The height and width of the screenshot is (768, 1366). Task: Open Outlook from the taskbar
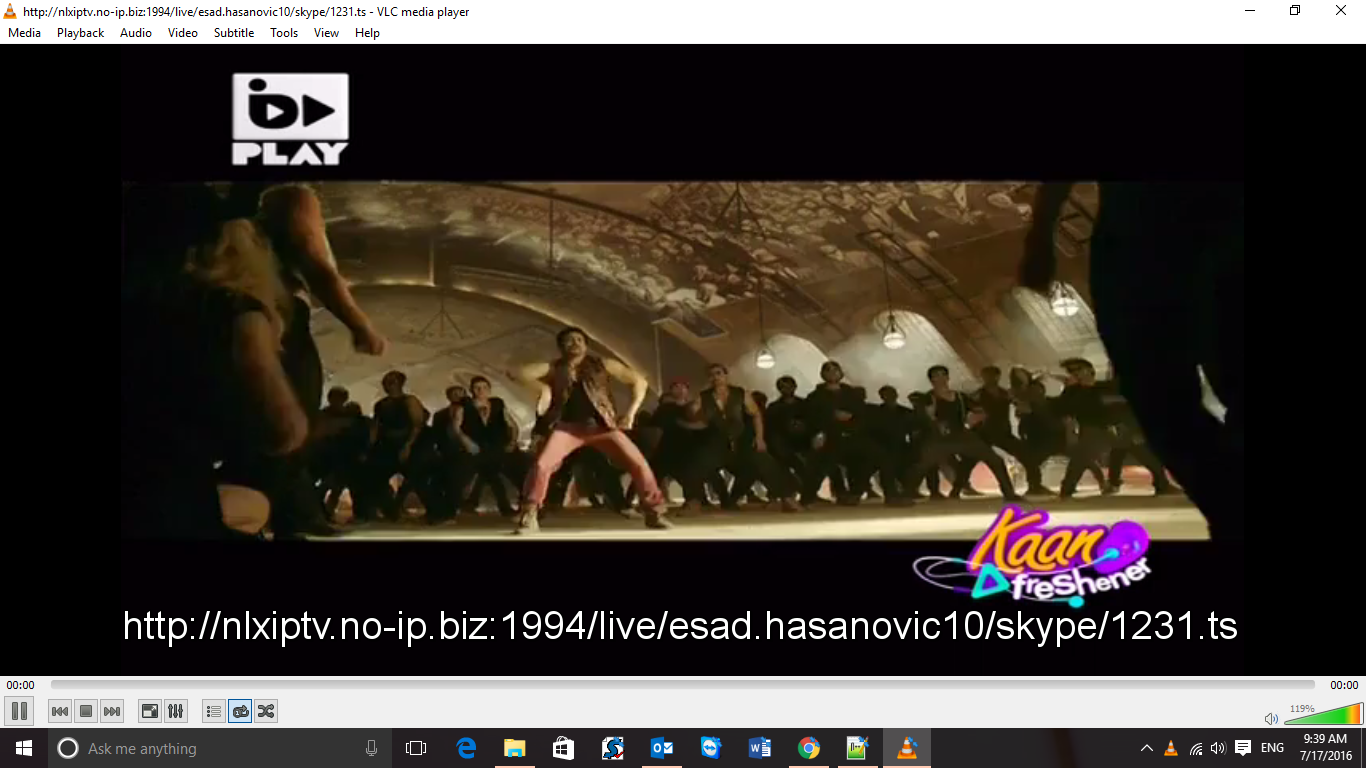pos(662,748)
